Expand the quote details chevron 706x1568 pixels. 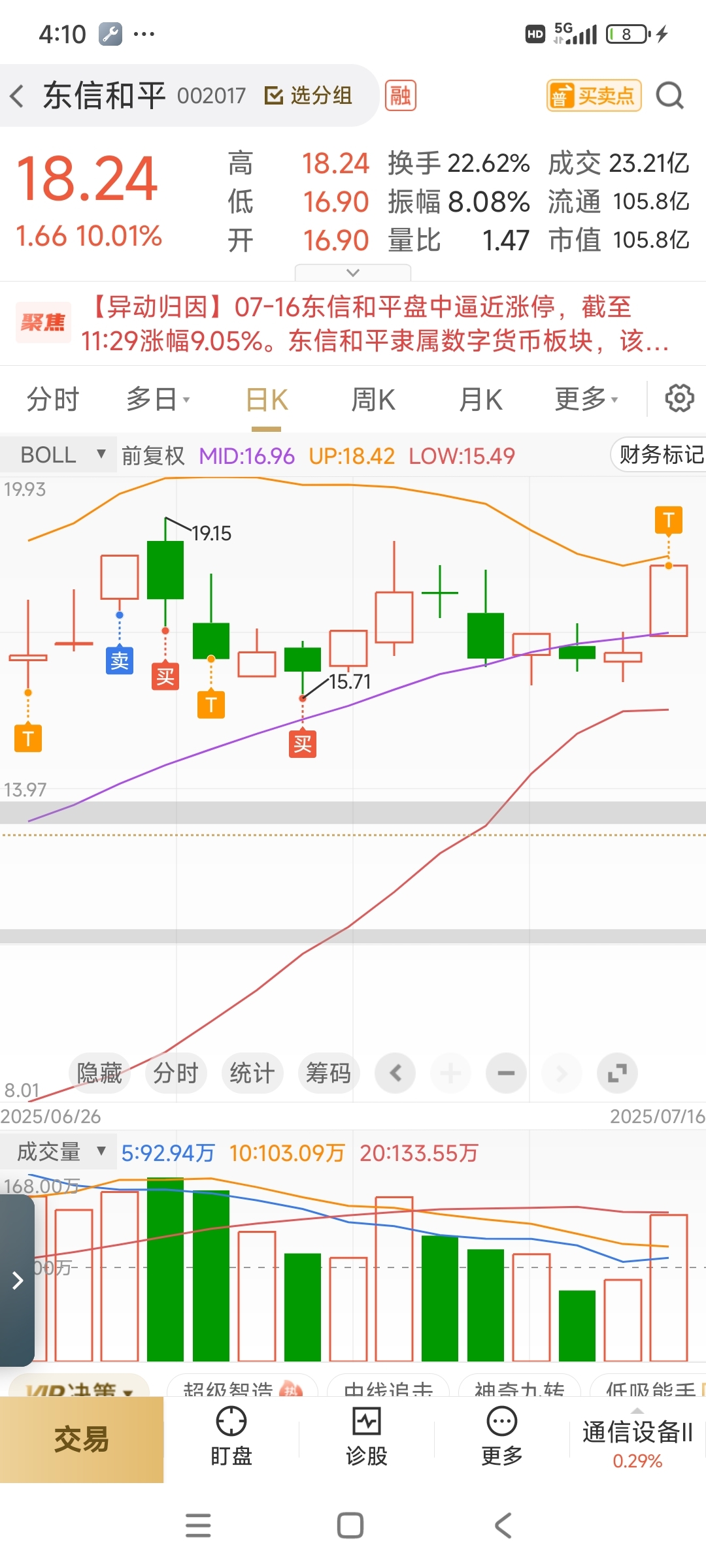353,272
